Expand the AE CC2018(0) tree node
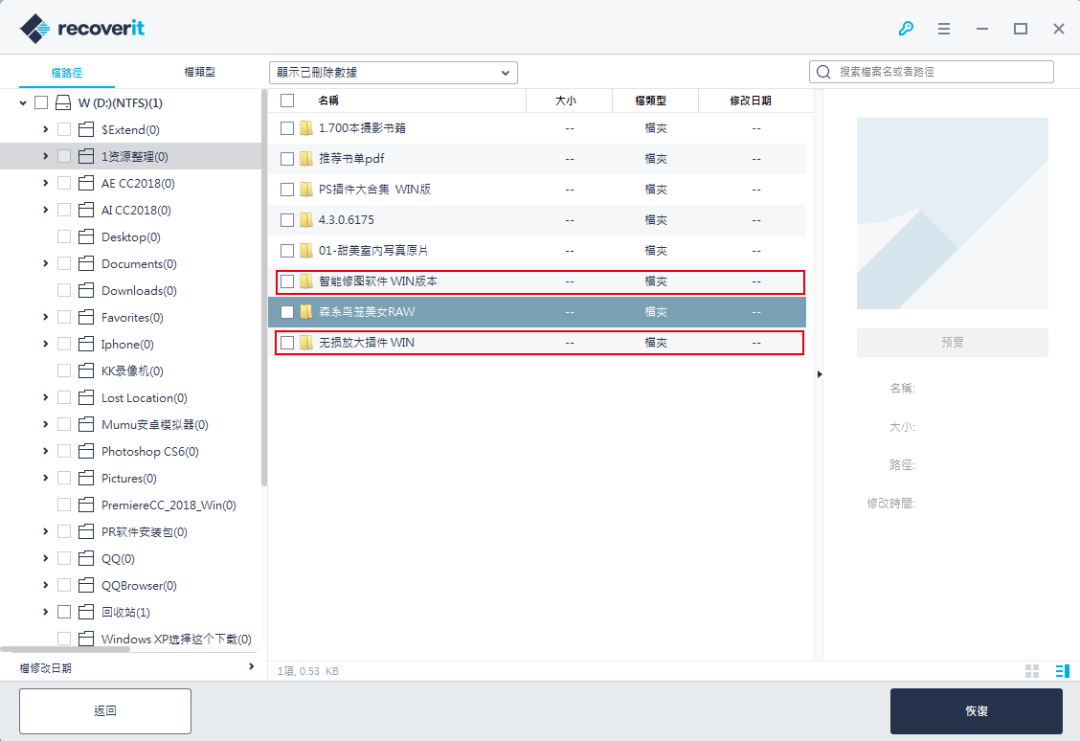Viewport: 1080px width, 741px height. (x=45, y=183)
